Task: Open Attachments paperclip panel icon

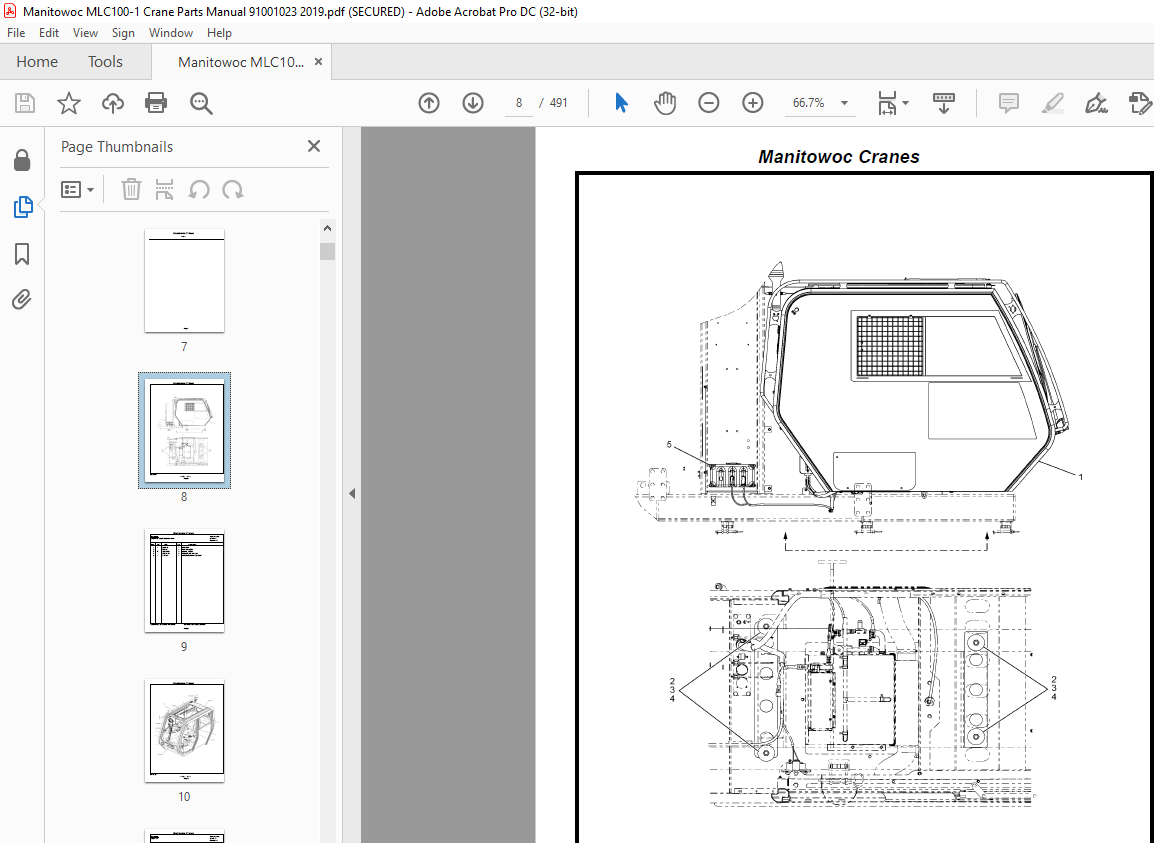Action: tap(22, 300)
